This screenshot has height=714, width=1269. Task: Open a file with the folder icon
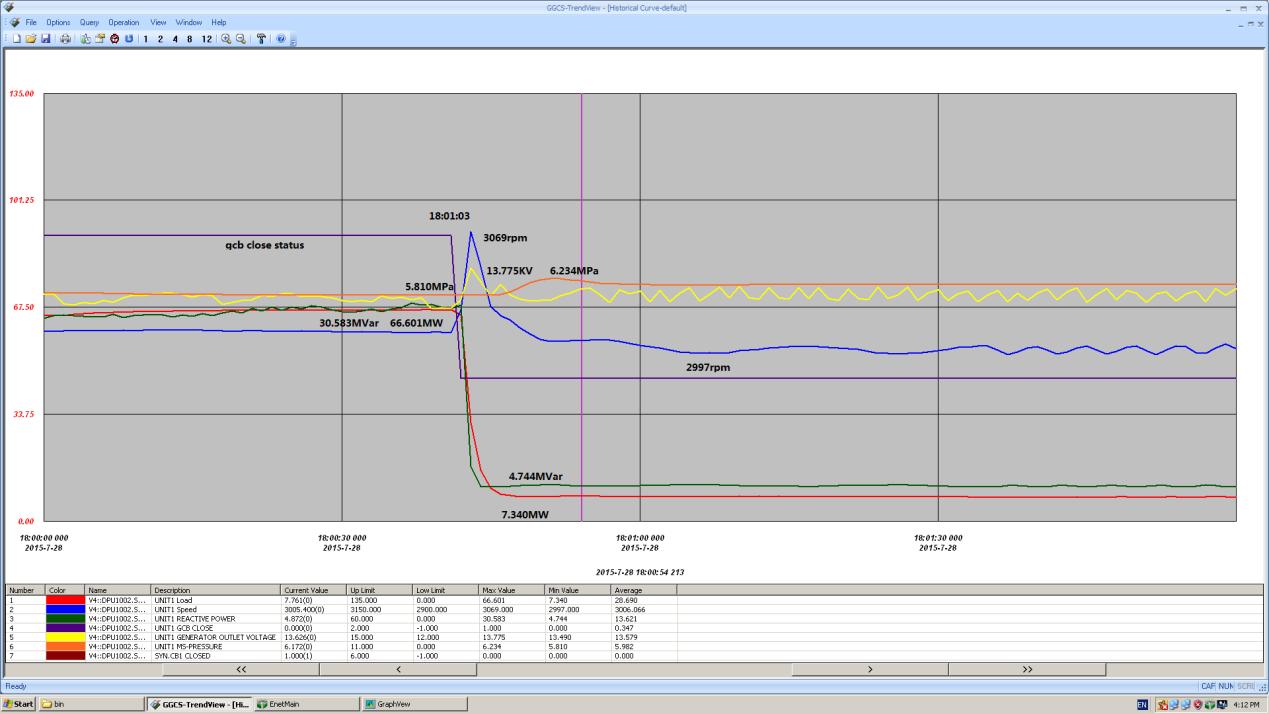click(31, 38)
